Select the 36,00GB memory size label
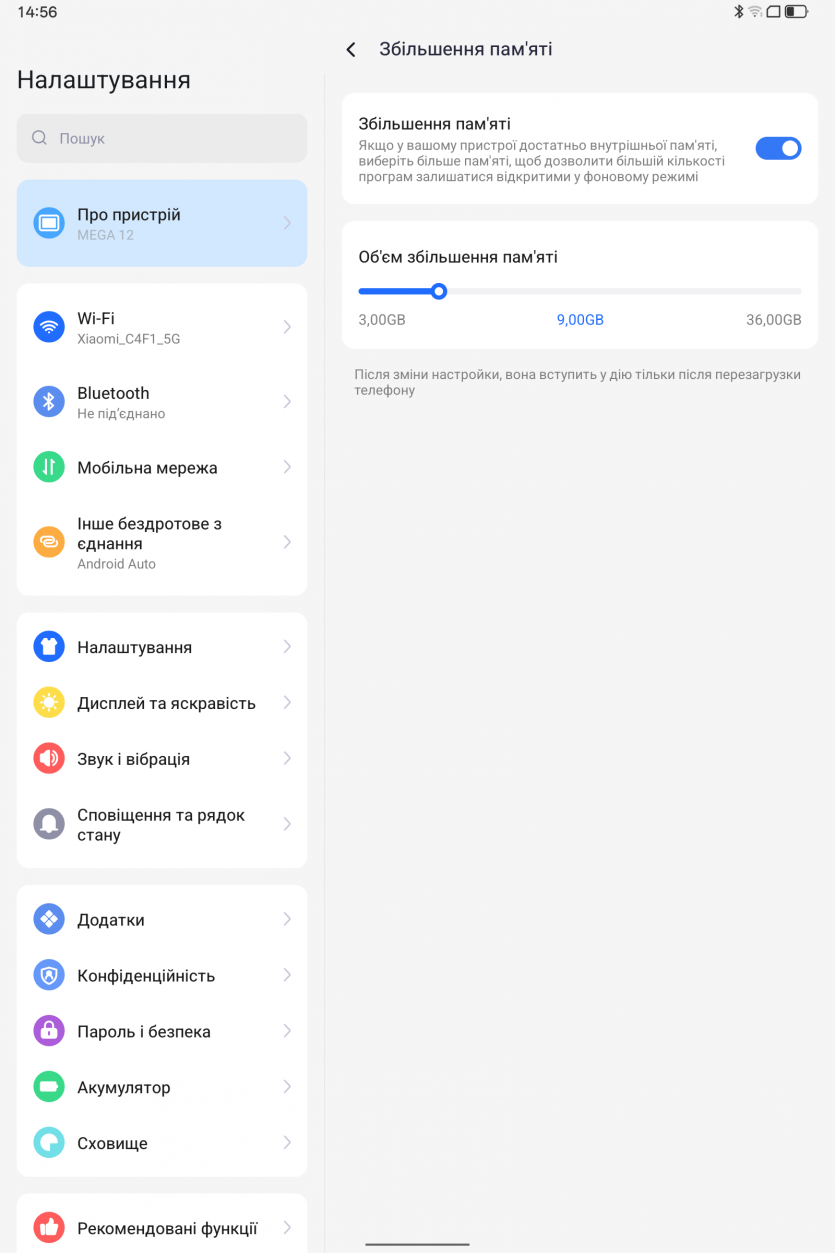 coord(774,320)
